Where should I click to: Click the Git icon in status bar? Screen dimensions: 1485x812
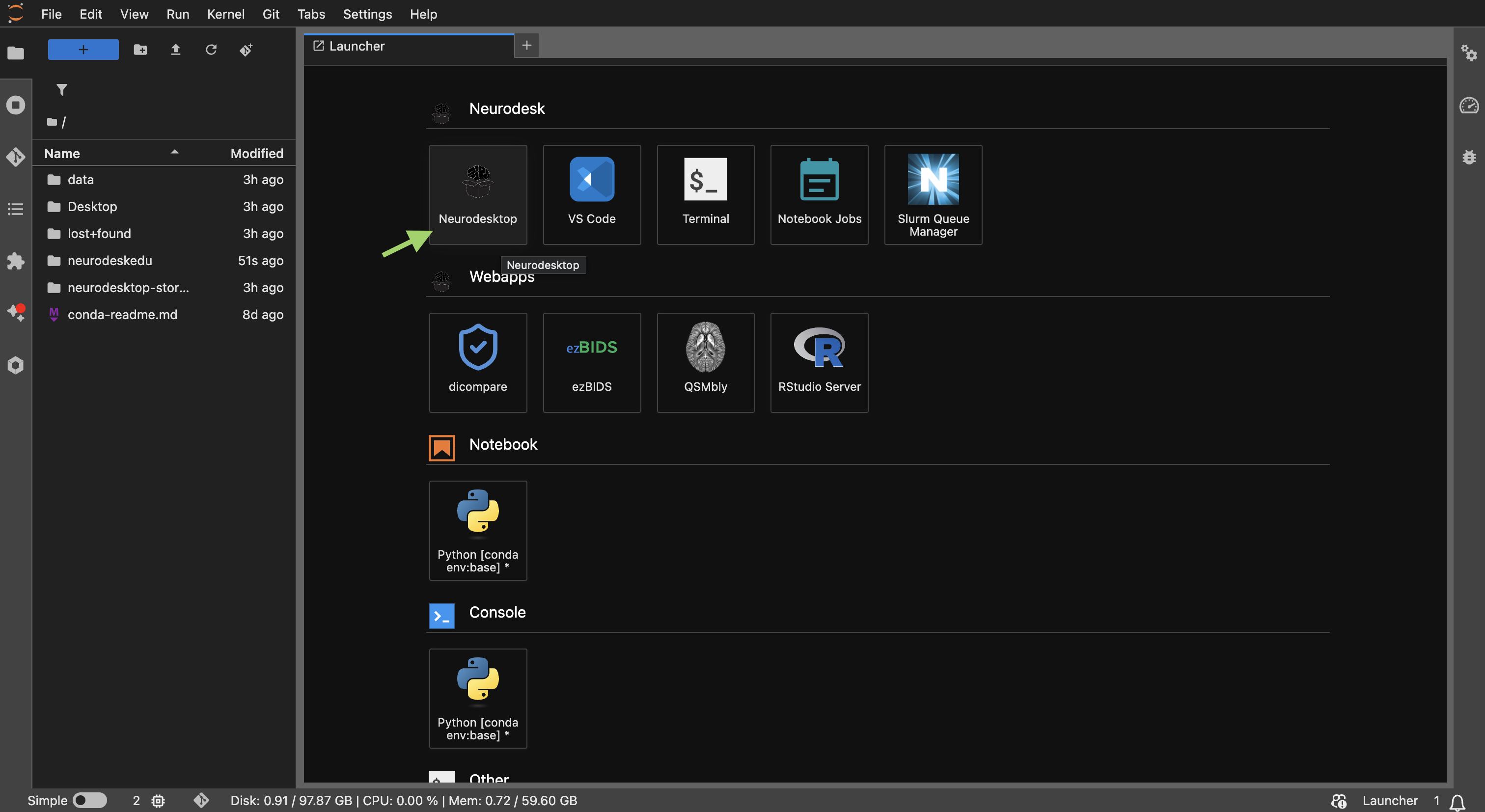click(x=201, y=800)
